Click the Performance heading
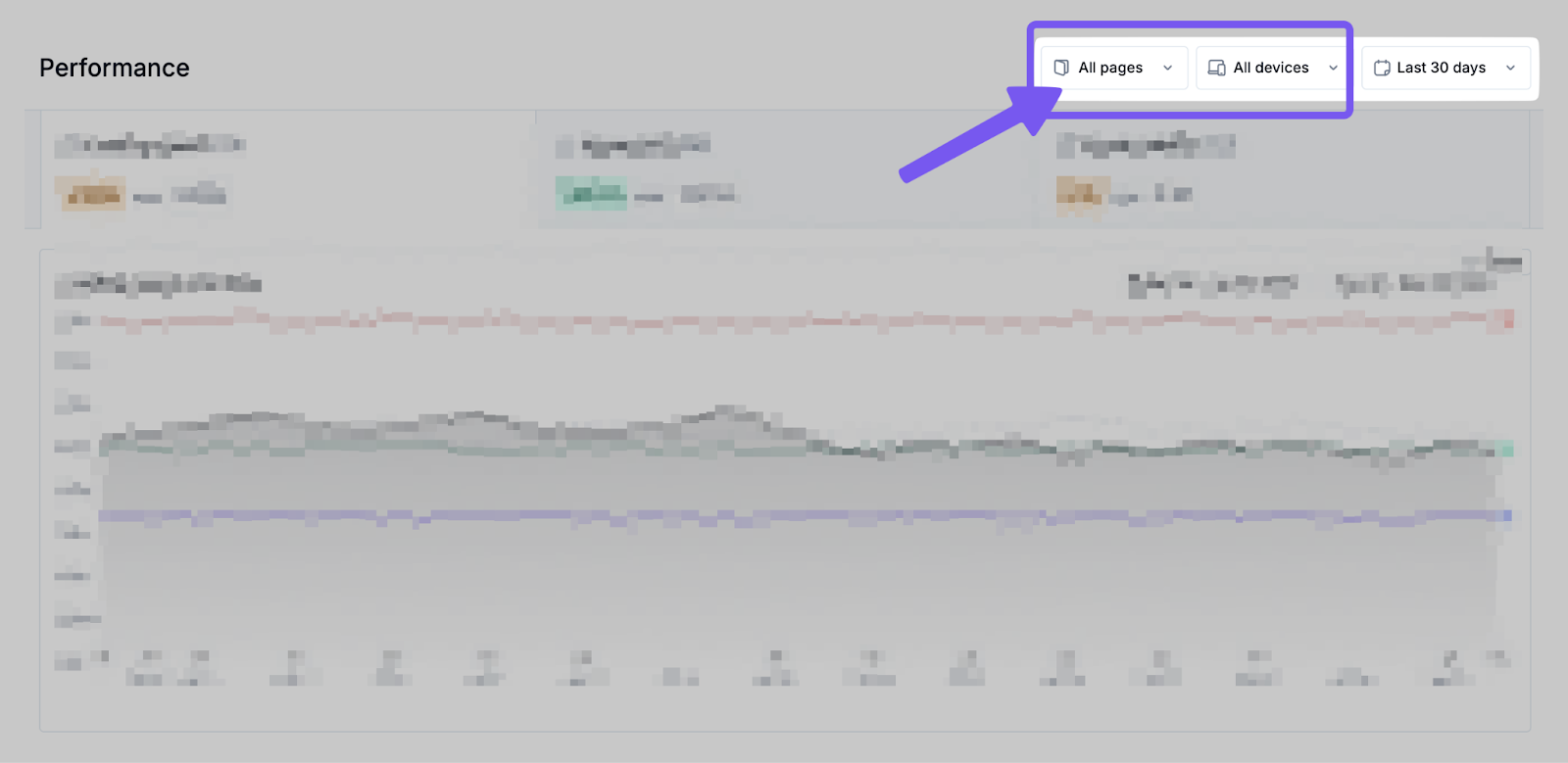This screenshot has width=1568, height=763. point(115,68)
